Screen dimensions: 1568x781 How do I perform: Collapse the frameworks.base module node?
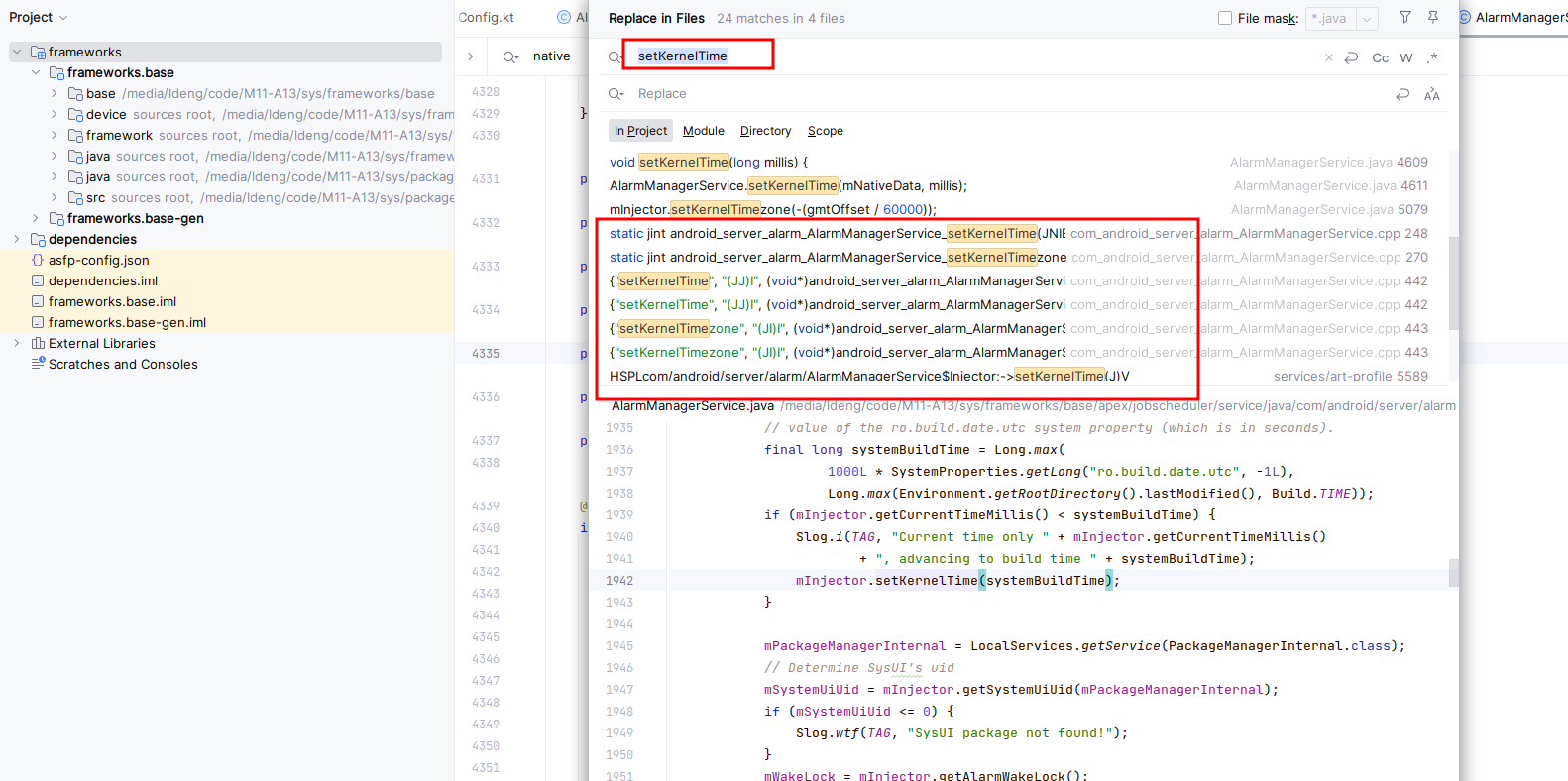click(36, 72)
